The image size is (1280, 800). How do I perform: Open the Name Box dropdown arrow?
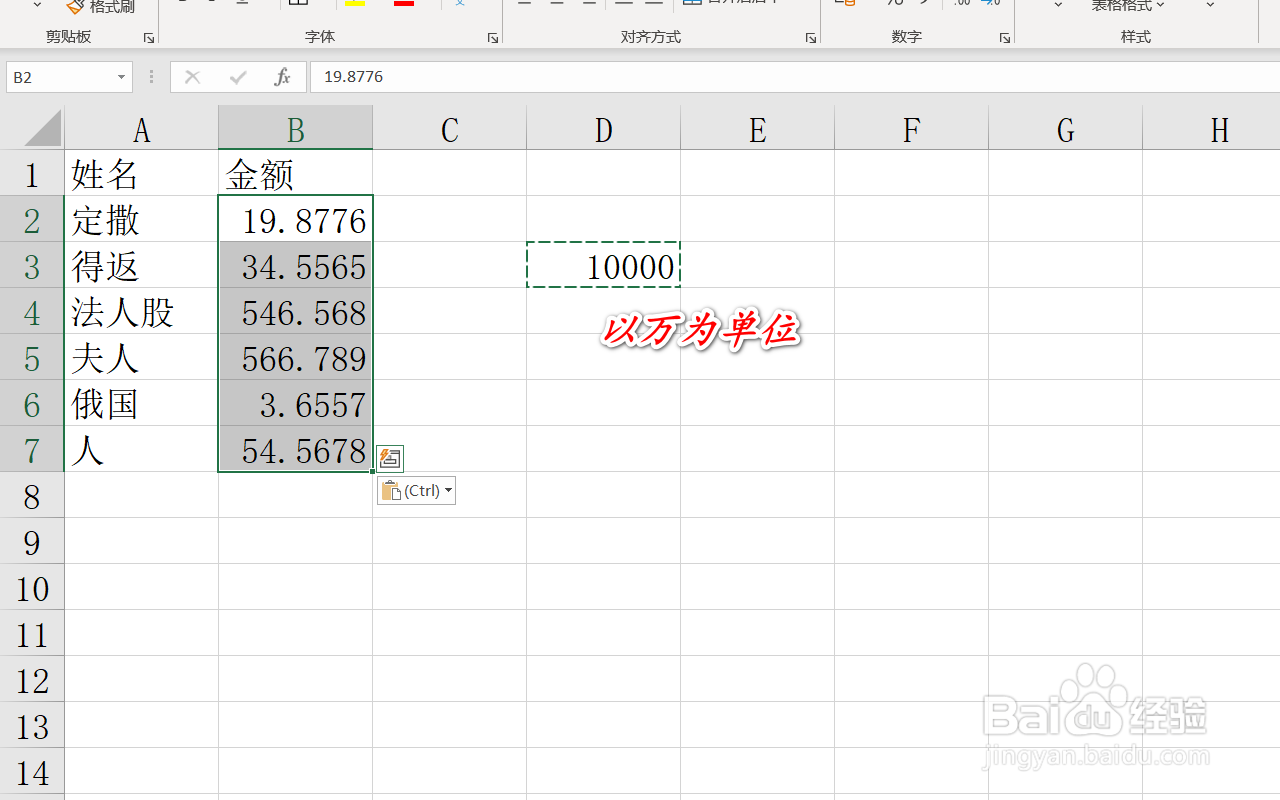click(121, 77)
